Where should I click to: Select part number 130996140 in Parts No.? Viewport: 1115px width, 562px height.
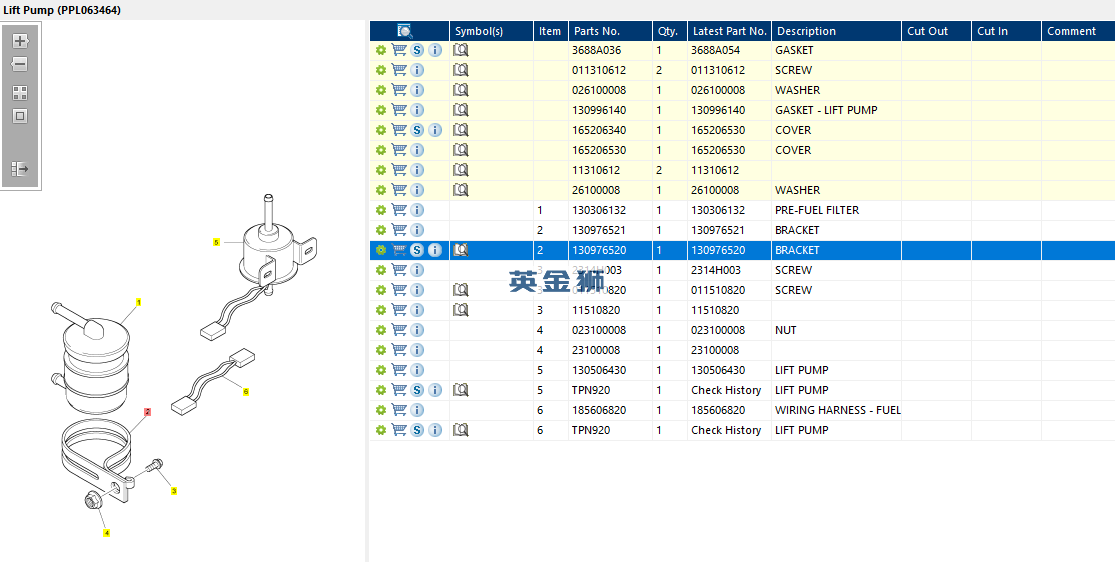(x=599, y=110)
